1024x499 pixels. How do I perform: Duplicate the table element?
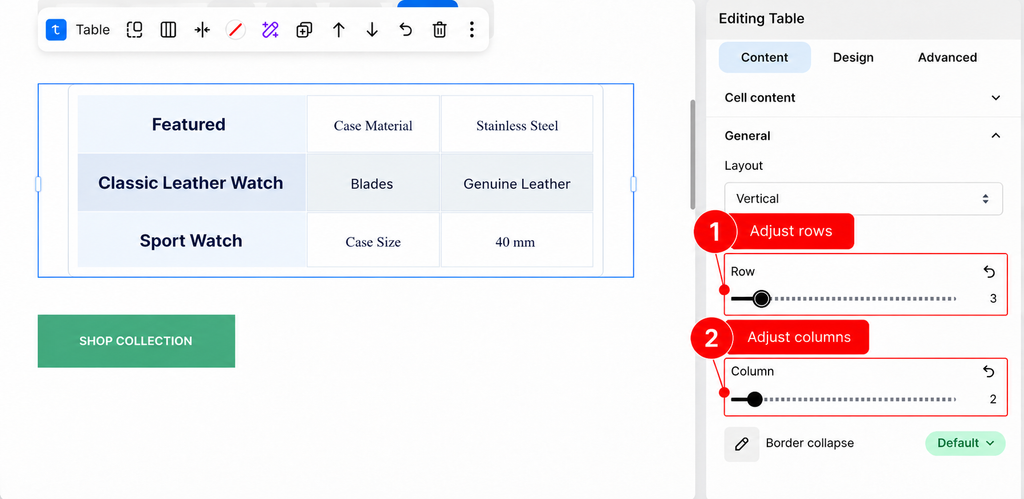coord(304,29)
